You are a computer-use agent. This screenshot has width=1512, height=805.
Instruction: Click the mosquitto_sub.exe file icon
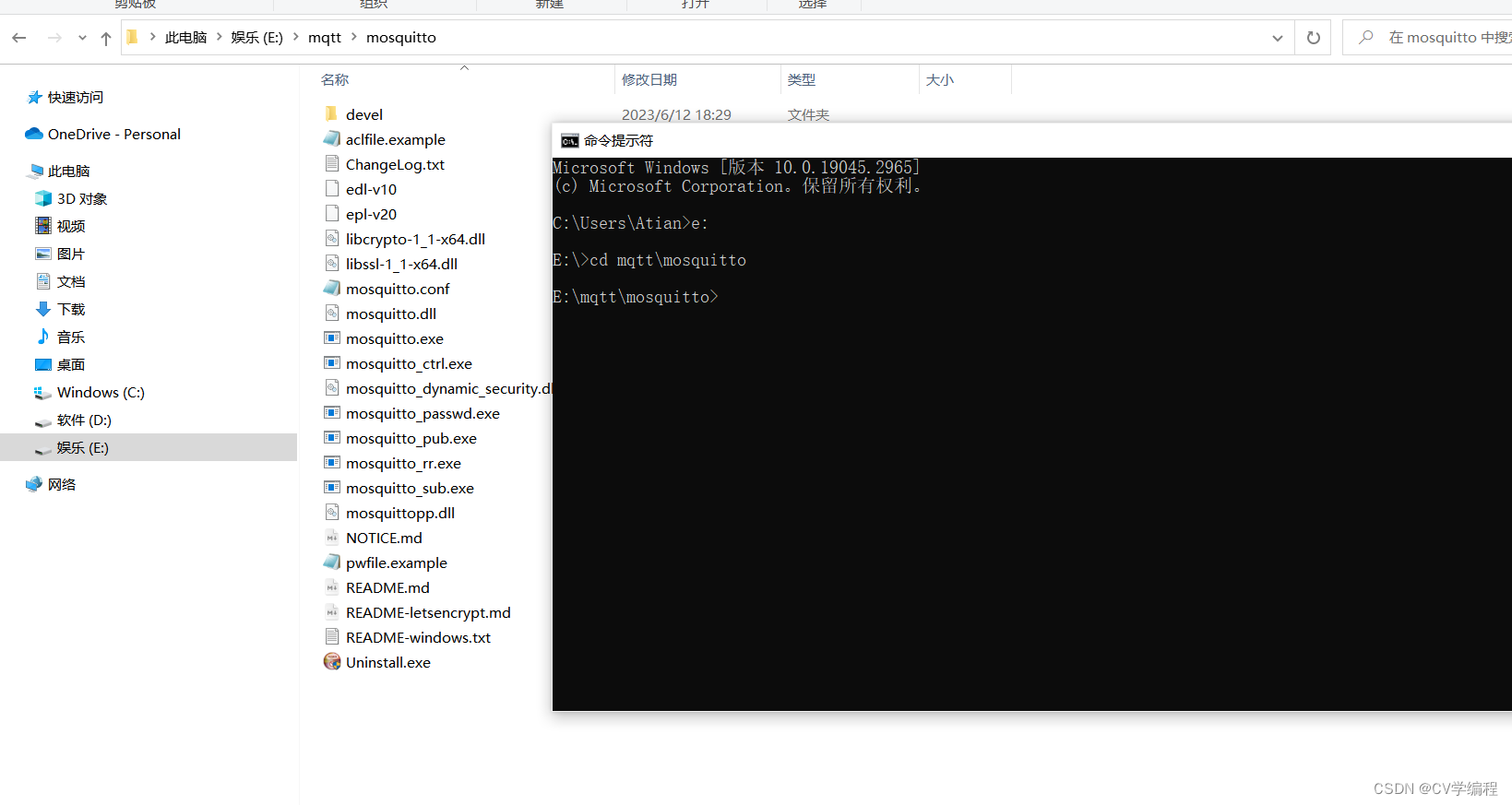[x=332, y=488]
